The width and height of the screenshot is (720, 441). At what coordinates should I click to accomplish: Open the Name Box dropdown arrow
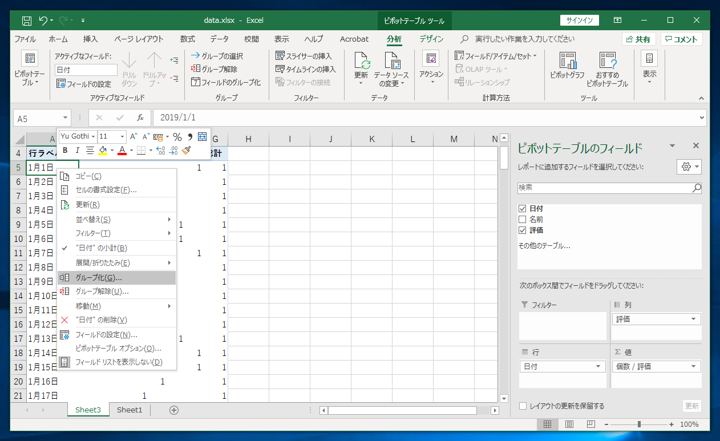point(65,118)
